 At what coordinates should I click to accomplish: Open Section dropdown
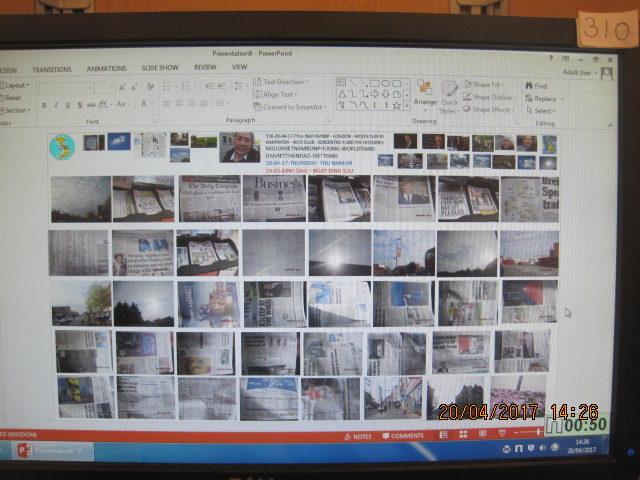[16, 110]
